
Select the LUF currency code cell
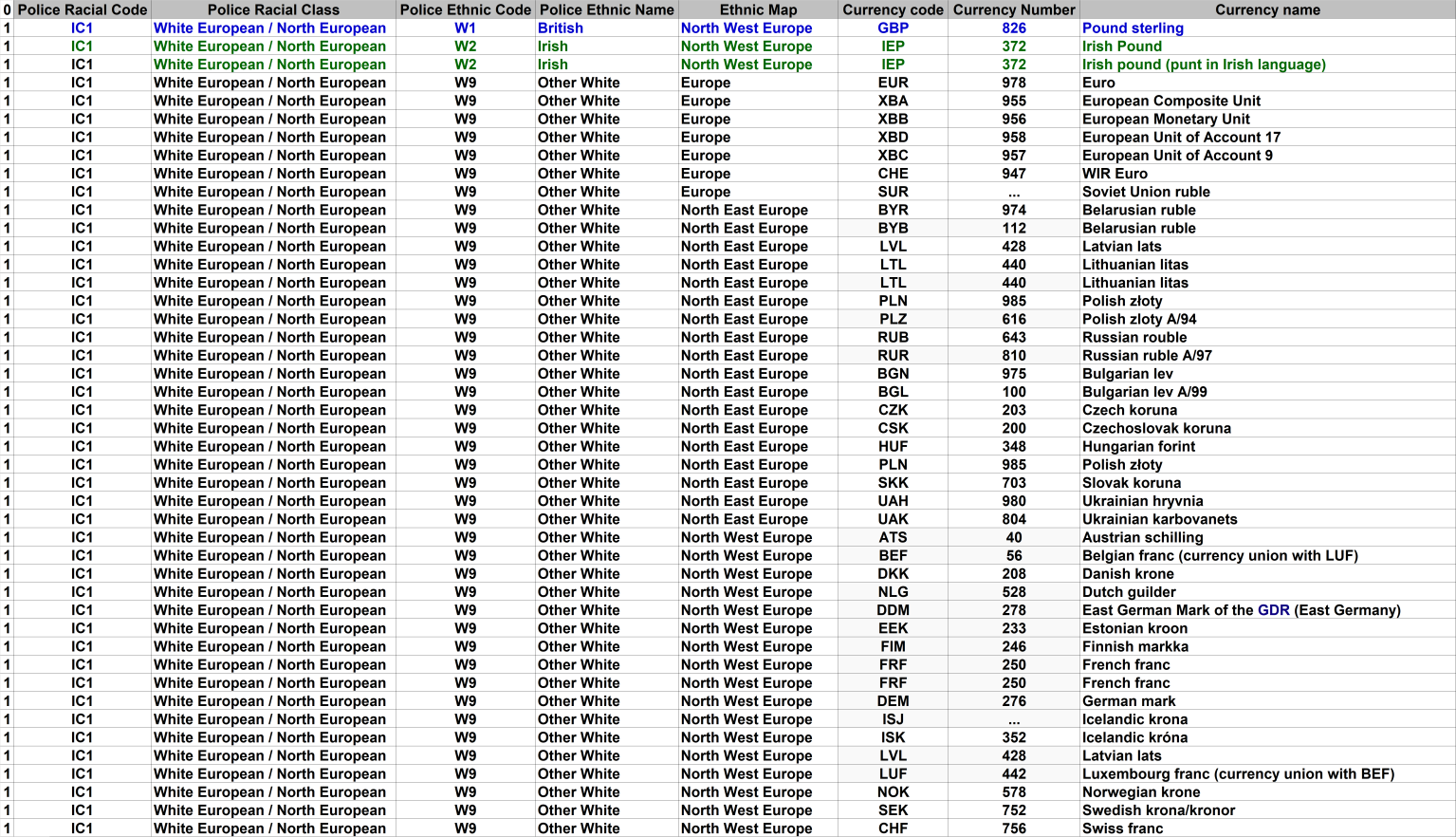pos(894,774)
